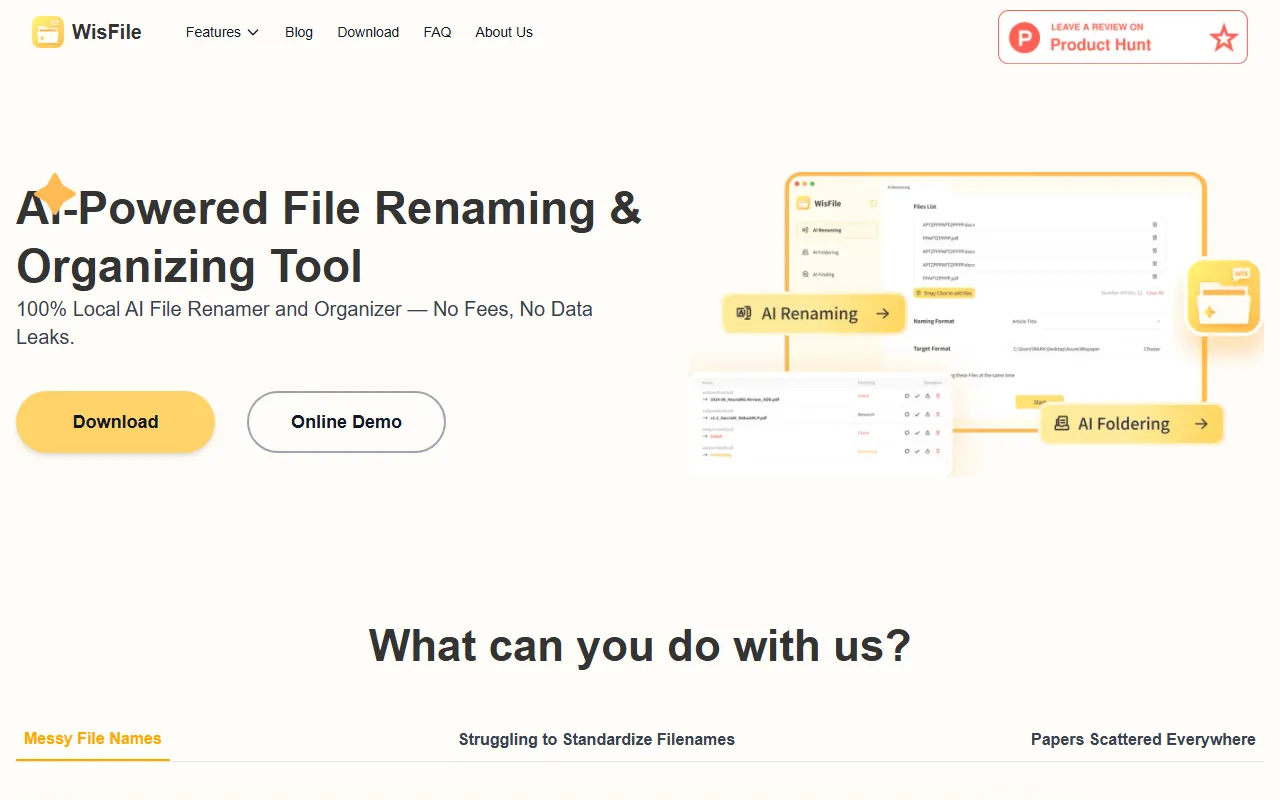Click the confirm checkmark on the Failed file row
Screen dimensions: 1280x800
917,396
